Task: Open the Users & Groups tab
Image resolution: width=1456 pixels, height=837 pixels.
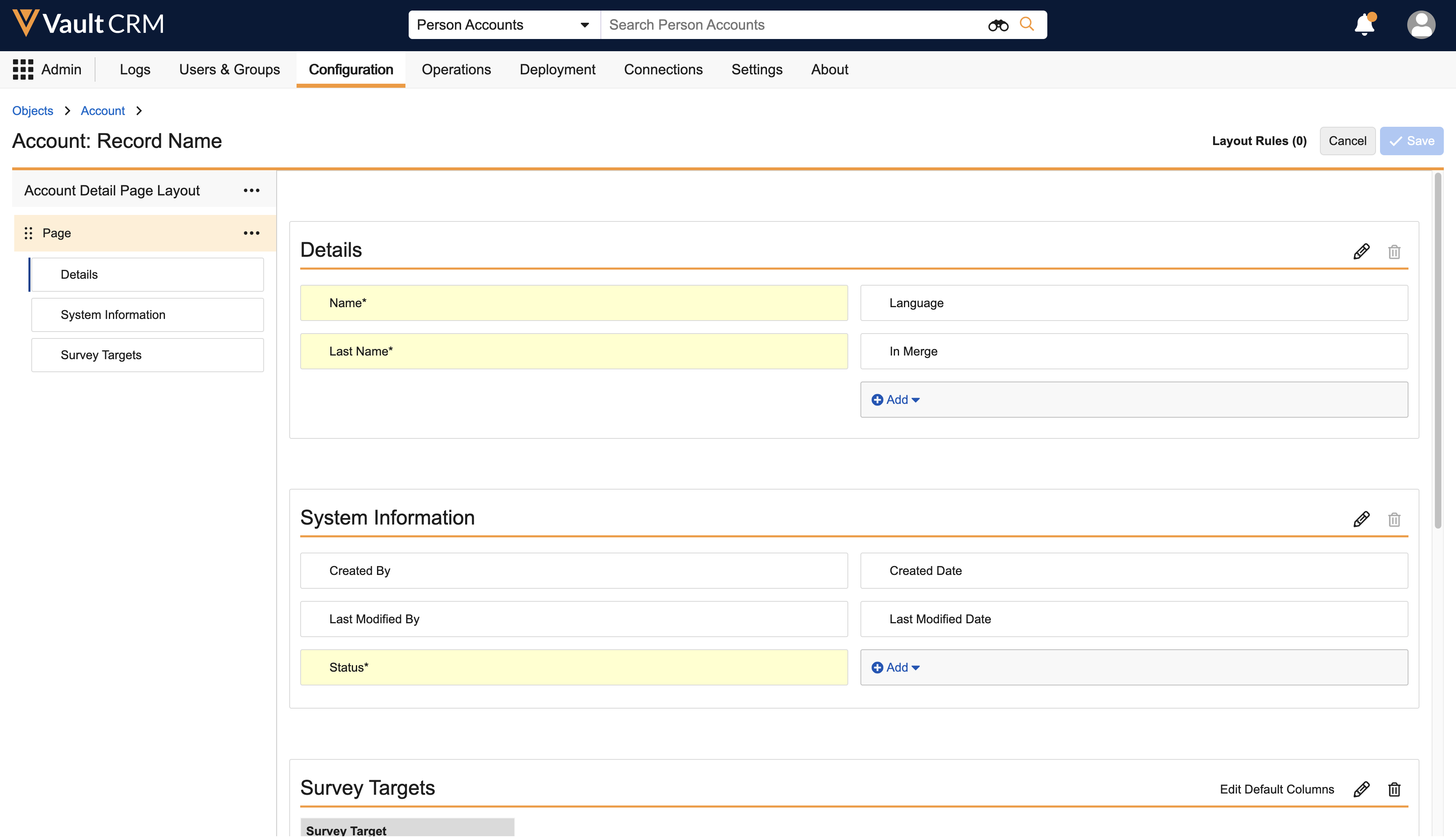Action: (229, 69)
